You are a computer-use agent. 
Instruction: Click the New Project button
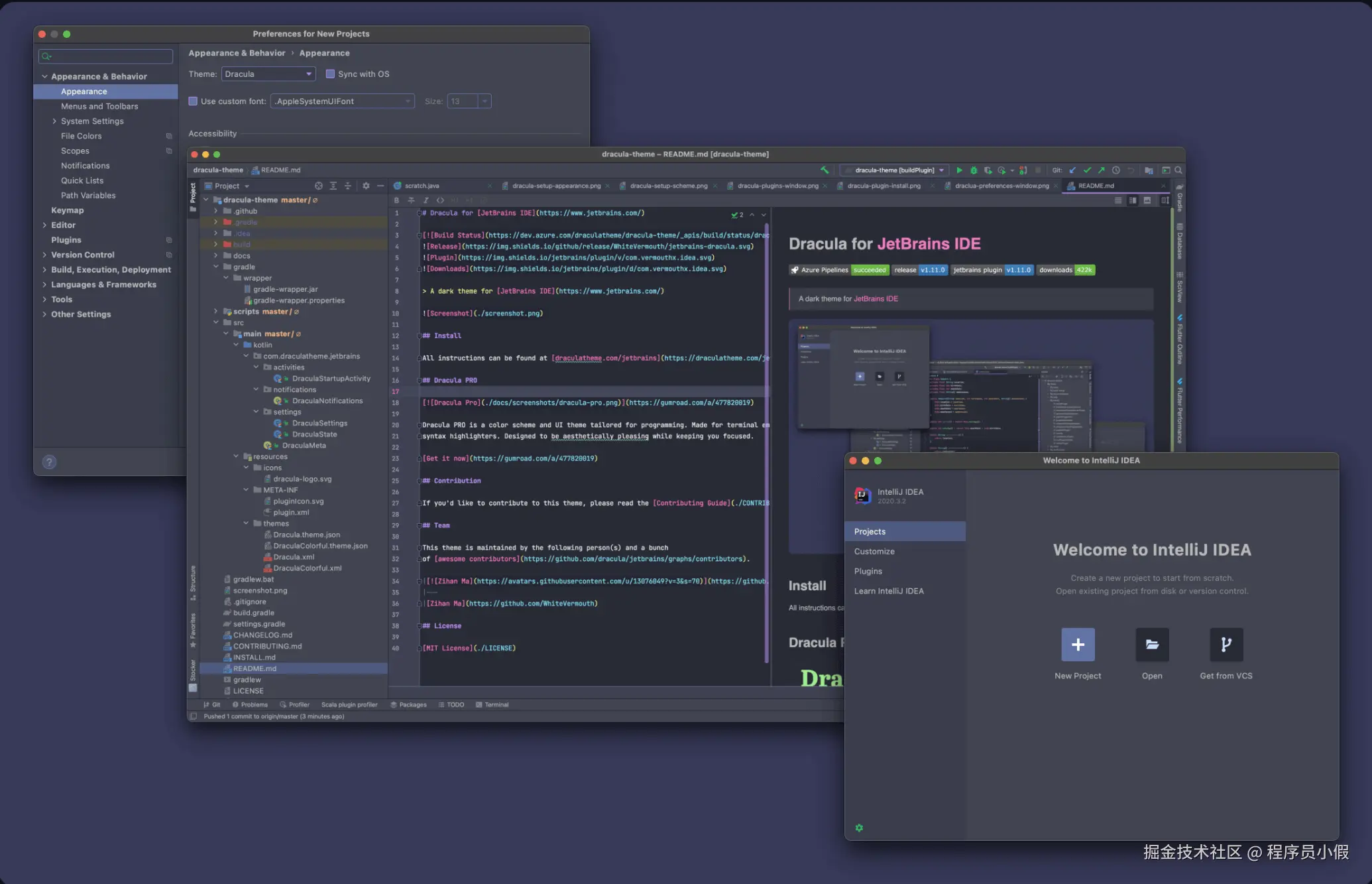coord(1078,645)
